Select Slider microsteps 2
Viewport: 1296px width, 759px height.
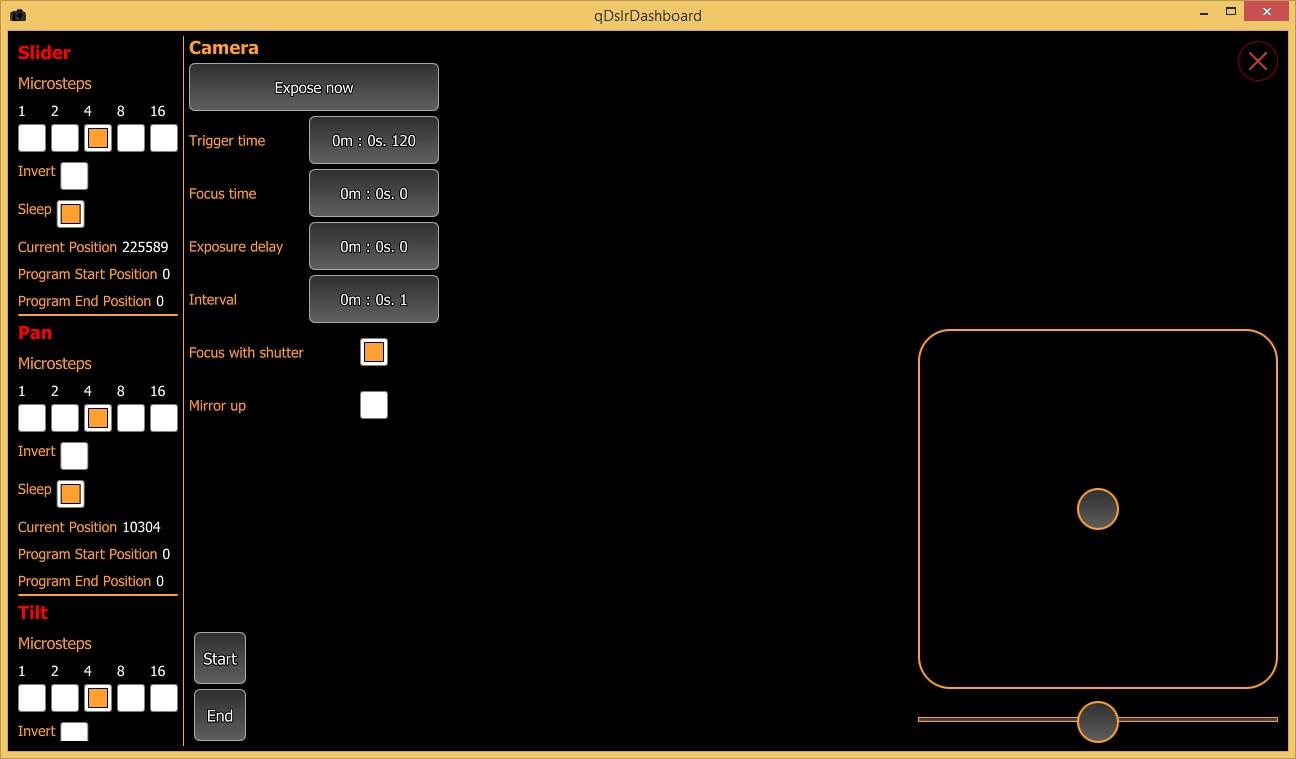[65, 138]
